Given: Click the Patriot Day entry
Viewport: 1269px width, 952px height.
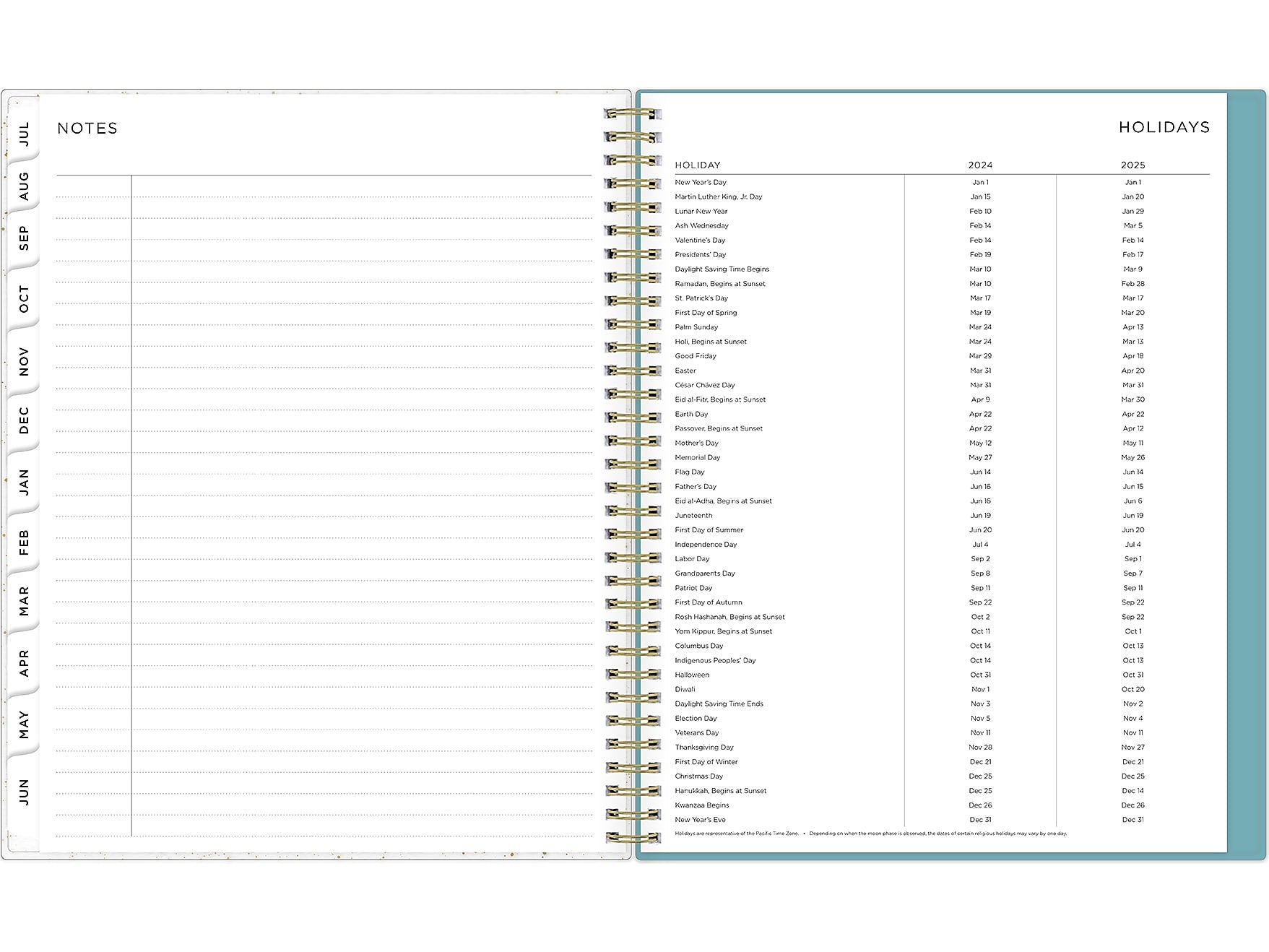Looking at the screenshot, I should point(693,588).
